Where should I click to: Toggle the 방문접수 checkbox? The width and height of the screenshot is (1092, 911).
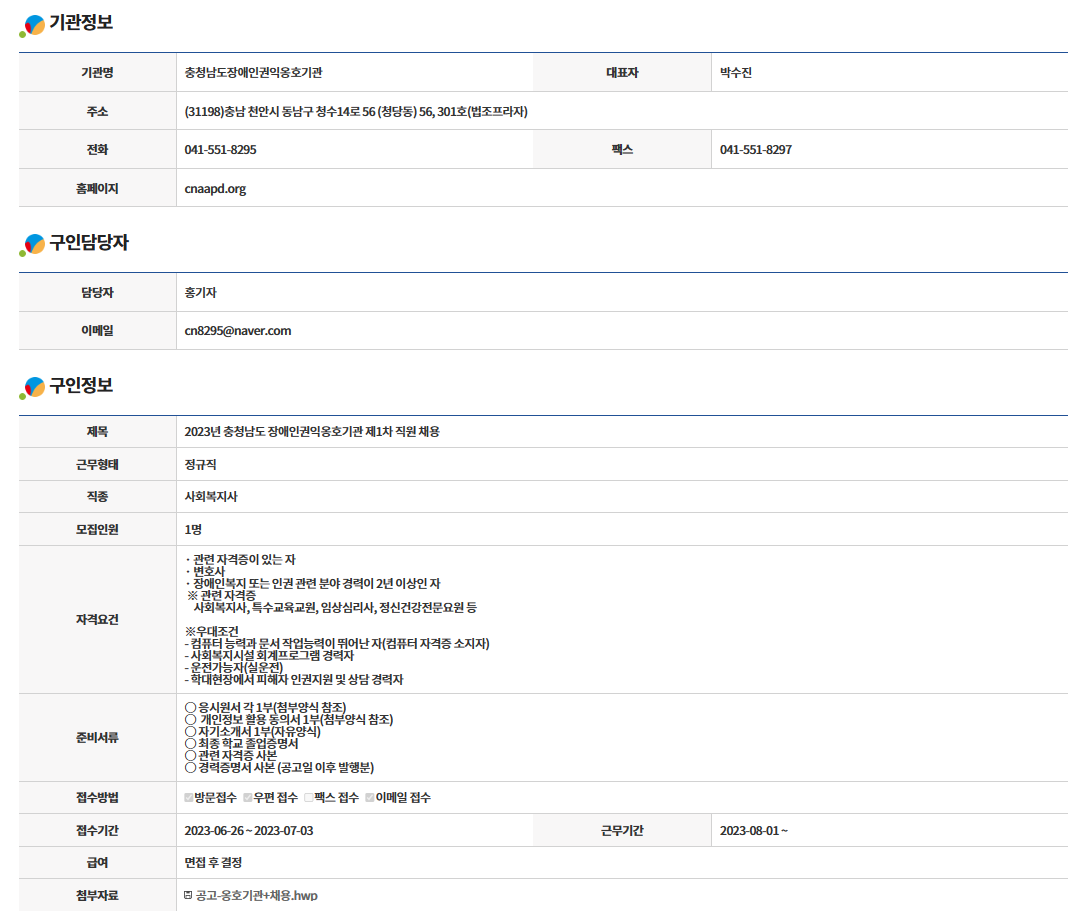point(189,798)
